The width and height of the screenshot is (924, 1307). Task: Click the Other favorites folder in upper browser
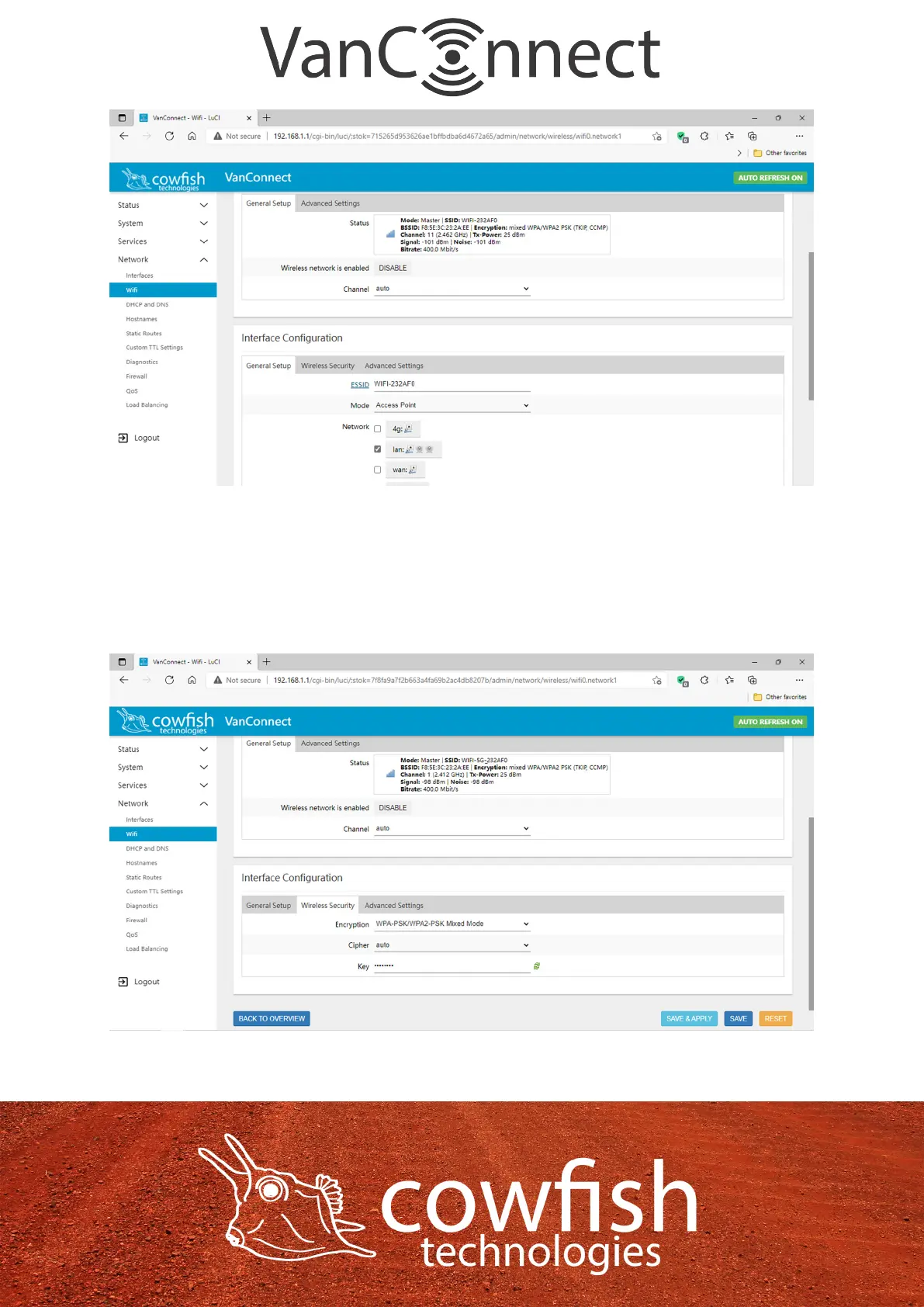tap(780, 153)
